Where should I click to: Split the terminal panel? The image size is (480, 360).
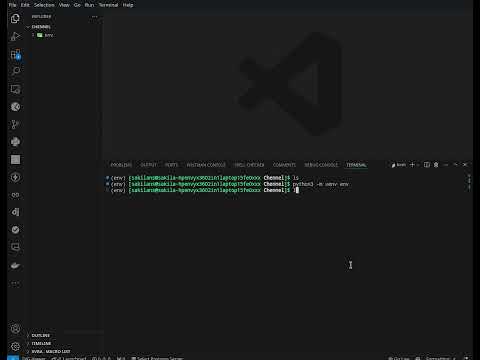point(426,165)
